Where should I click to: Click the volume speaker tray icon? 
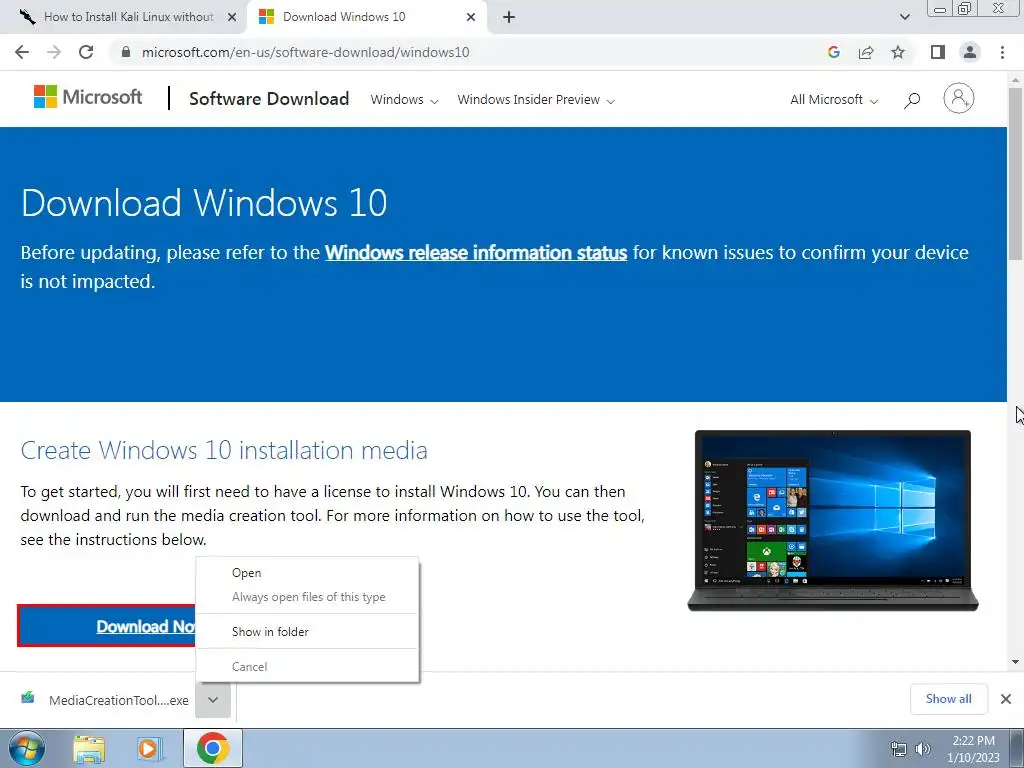point(923,749)
